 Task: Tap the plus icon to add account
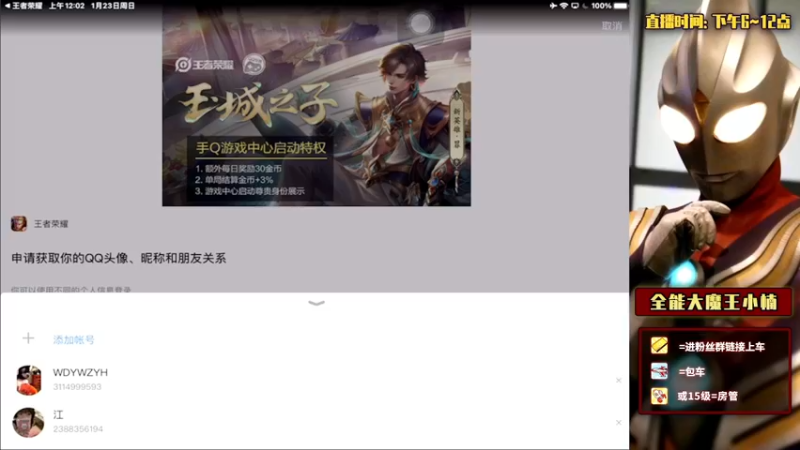[x=29, y=339]
